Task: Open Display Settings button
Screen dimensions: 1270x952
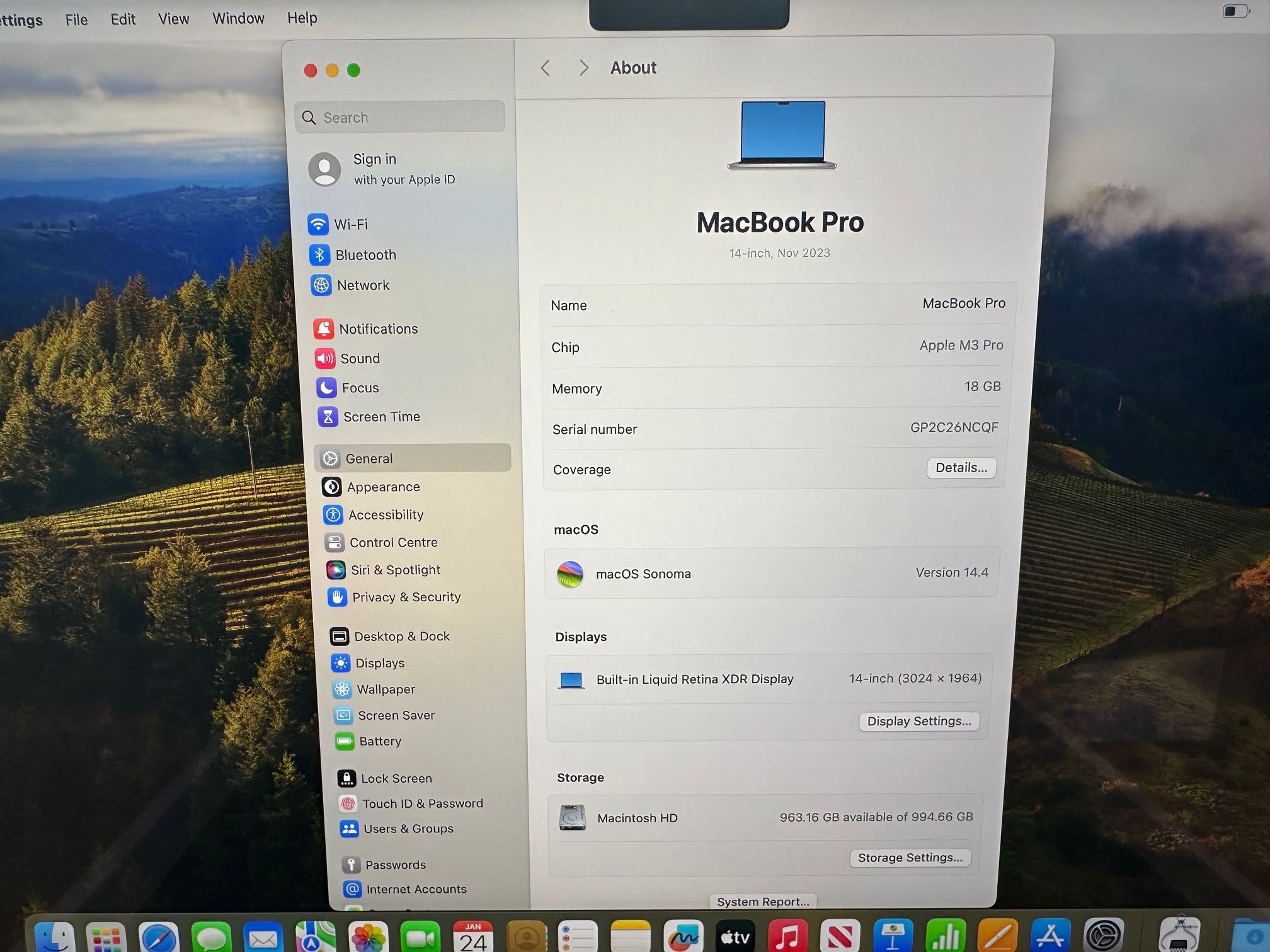Action: coord(919,721)
